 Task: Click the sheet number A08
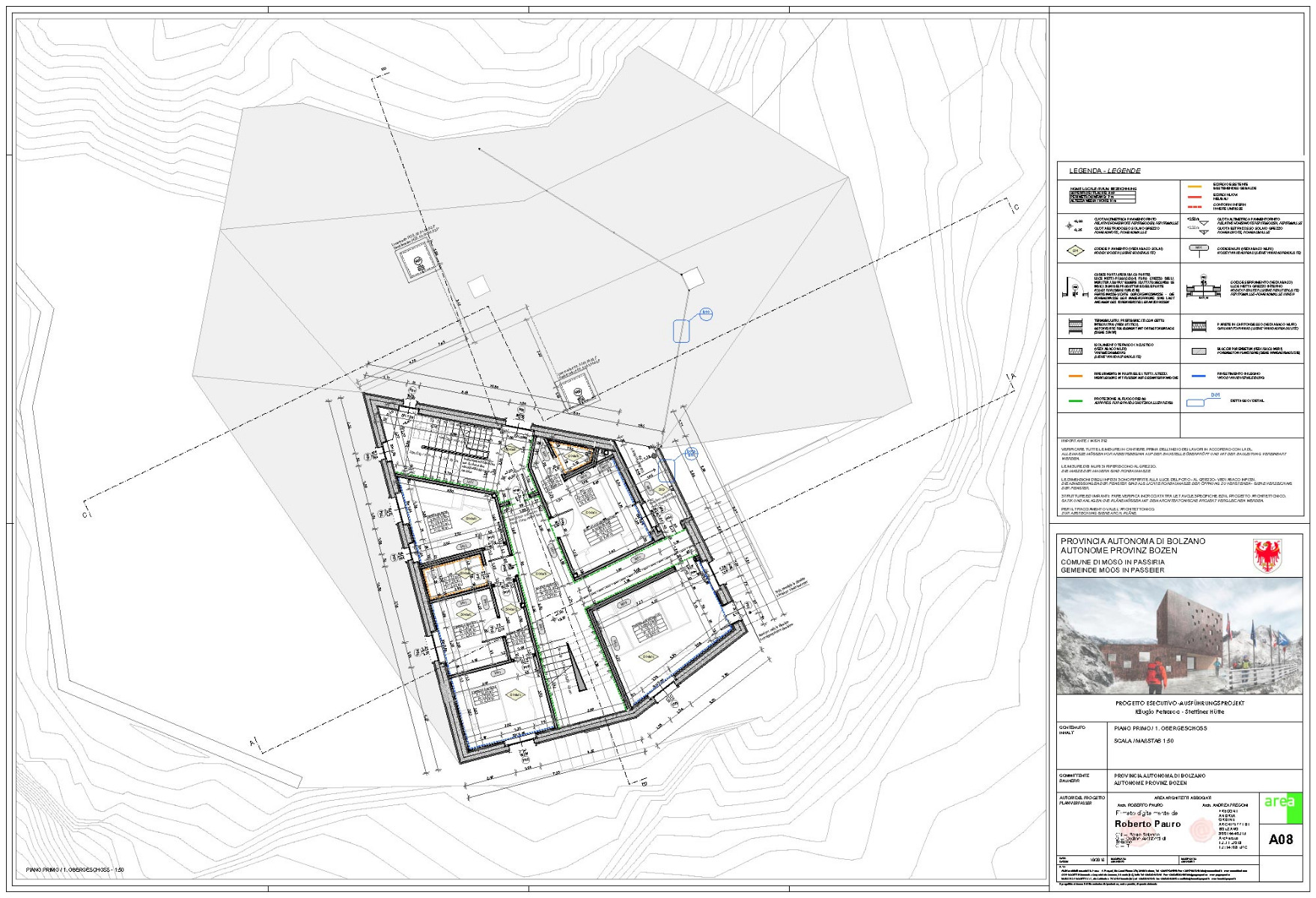[x=1280, y=840]
